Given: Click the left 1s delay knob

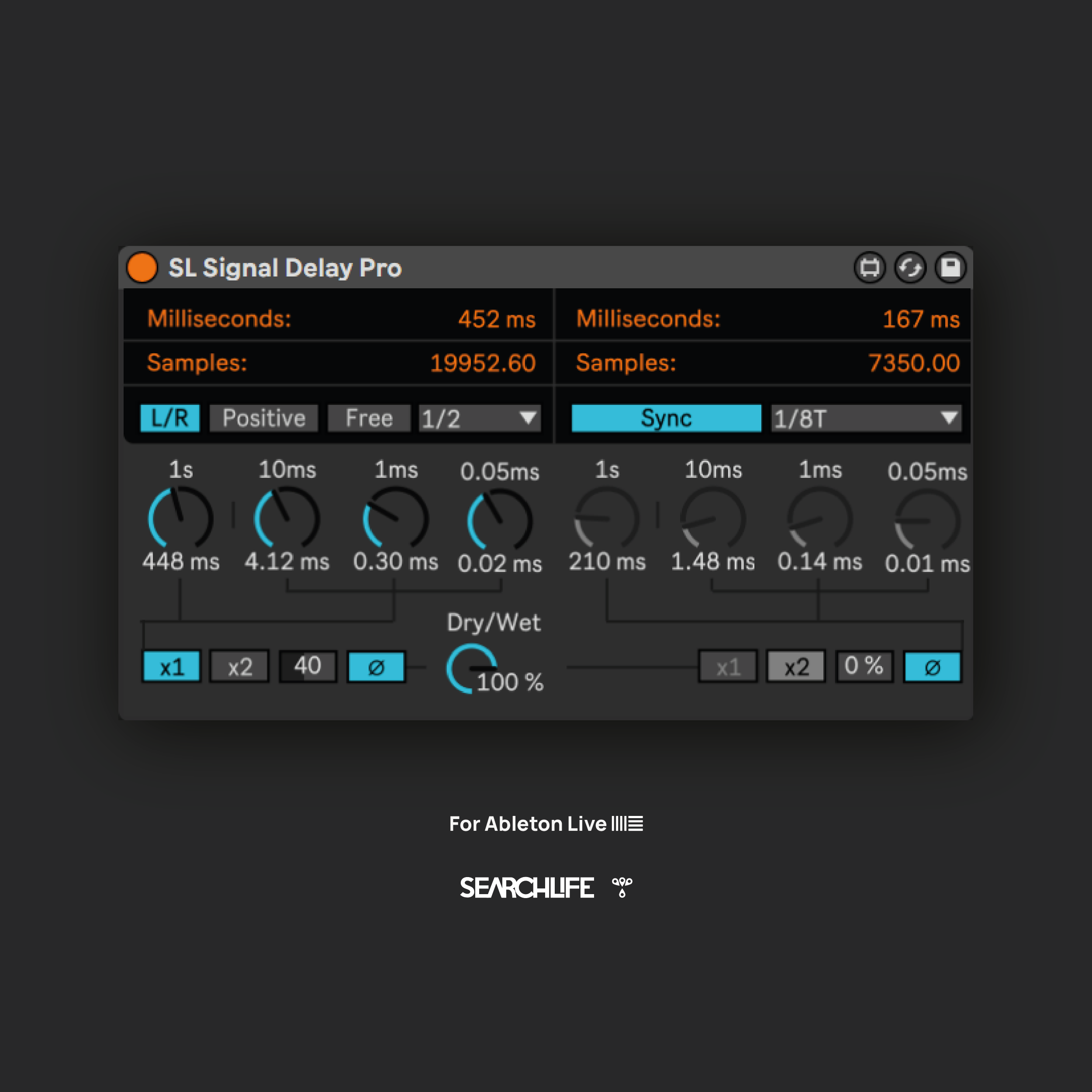Looking at the screenshot, I should 180,518.
